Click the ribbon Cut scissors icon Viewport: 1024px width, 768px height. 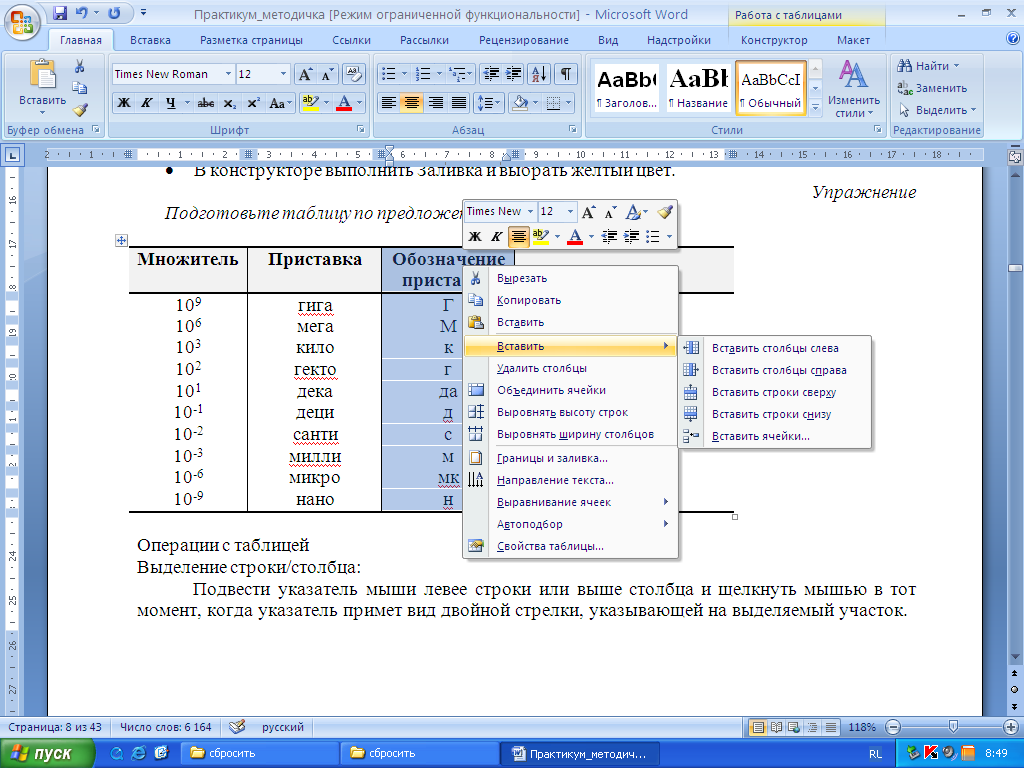pos(80,66)
